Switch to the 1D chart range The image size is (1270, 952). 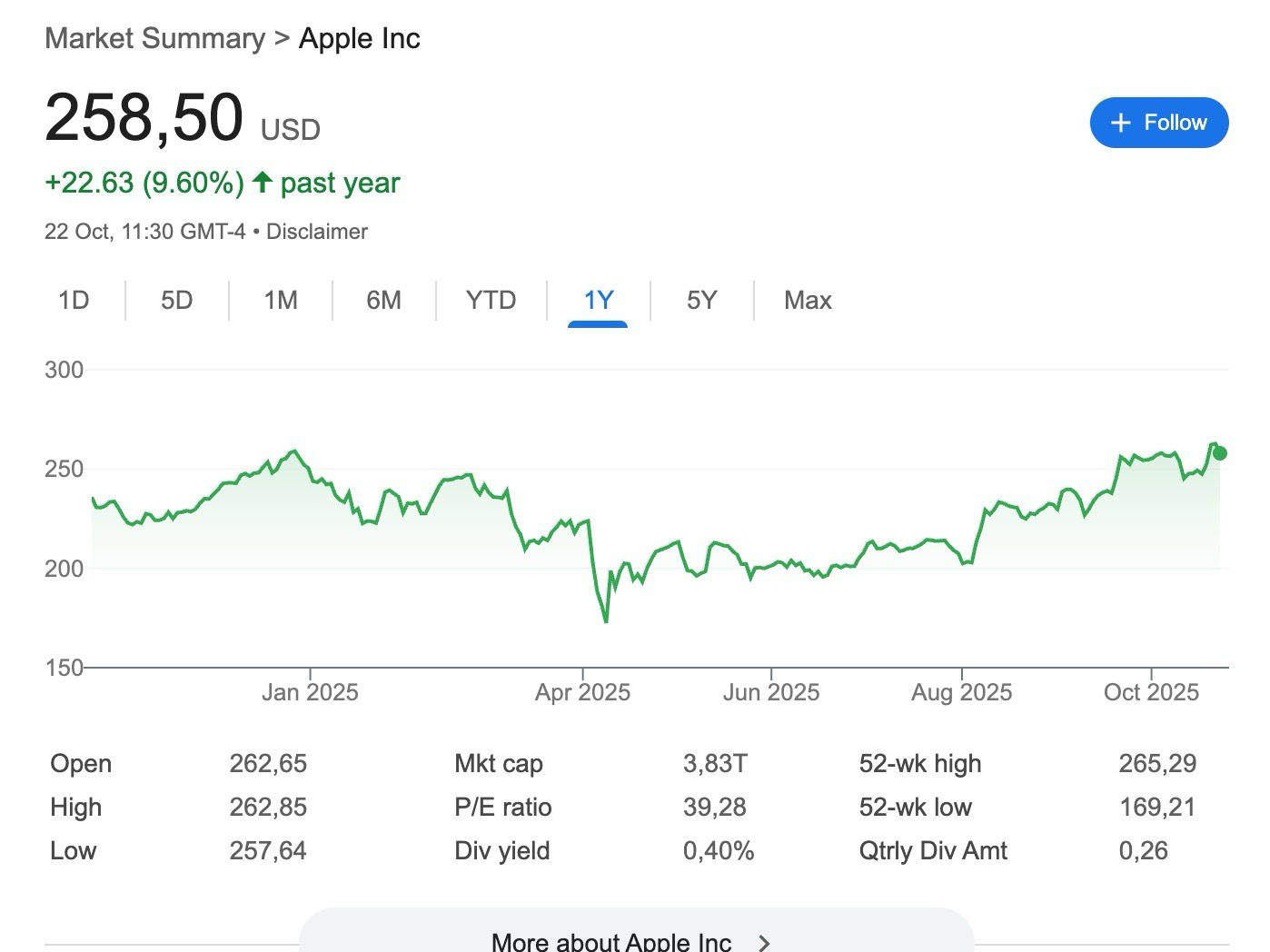[74, 300]
